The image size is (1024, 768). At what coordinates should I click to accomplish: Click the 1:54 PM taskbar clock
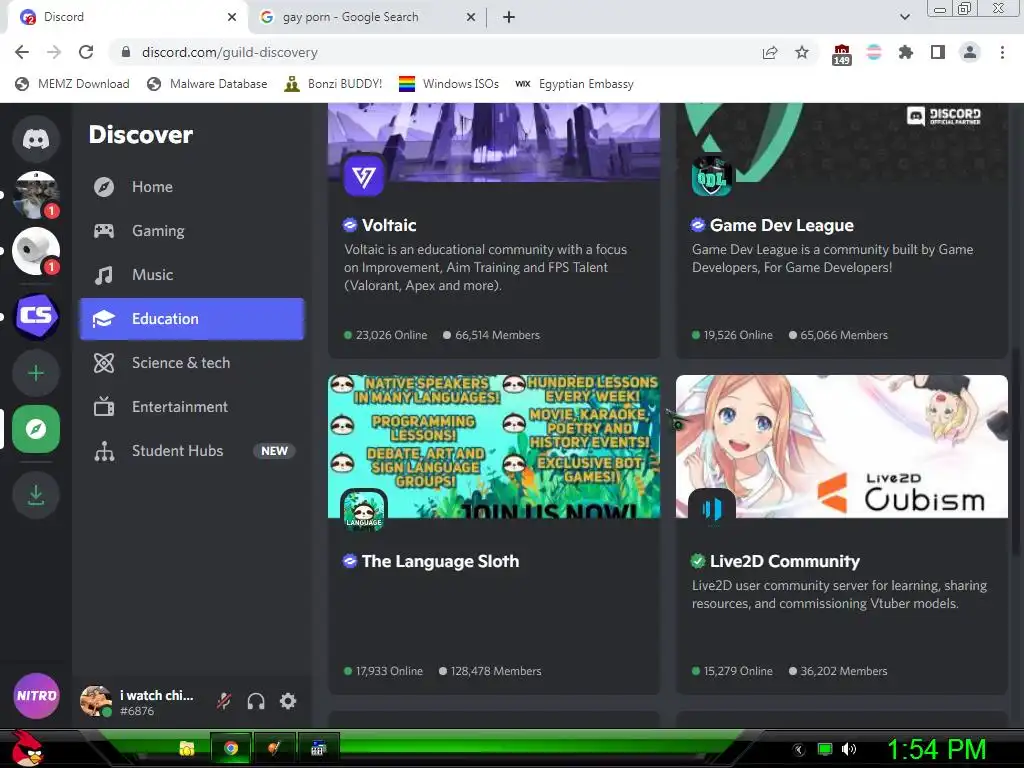(x=936, y=749)
